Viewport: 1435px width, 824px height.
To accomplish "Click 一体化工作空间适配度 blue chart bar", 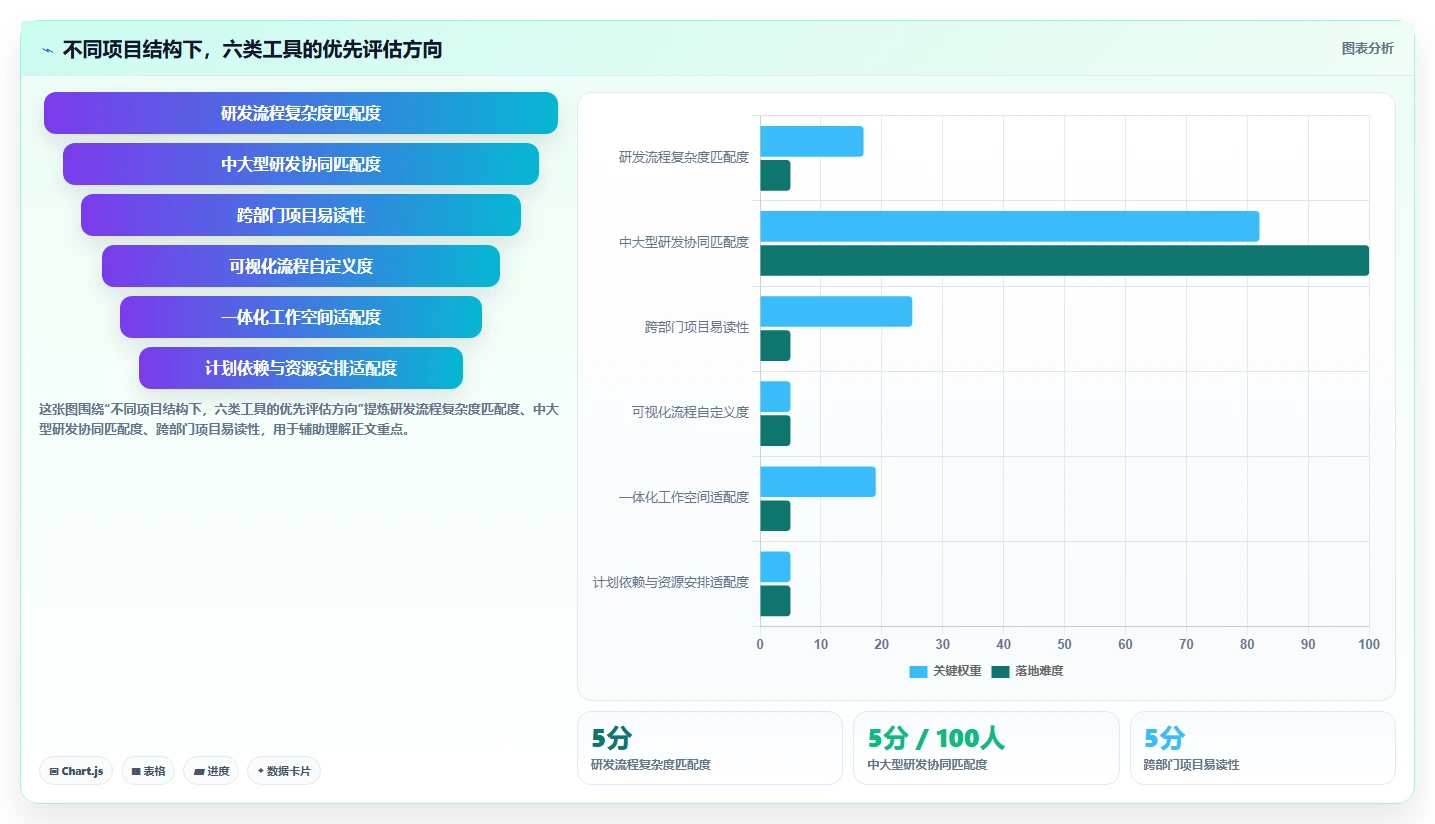I will (x=817, y=481).
